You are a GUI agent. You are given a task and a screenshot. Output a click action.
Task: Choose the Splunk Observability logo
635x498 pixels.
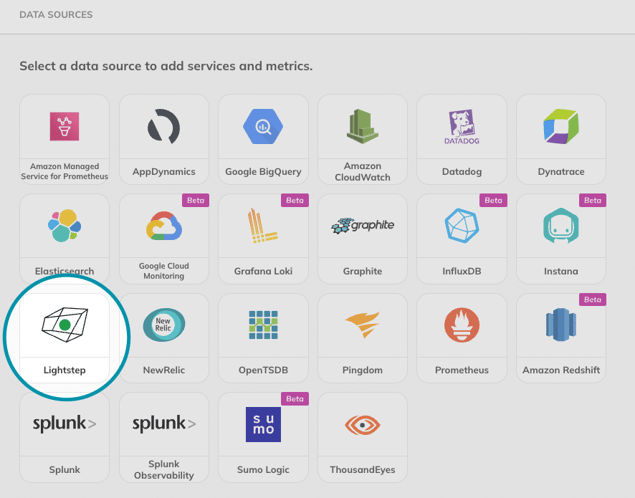tap(164, 424)
